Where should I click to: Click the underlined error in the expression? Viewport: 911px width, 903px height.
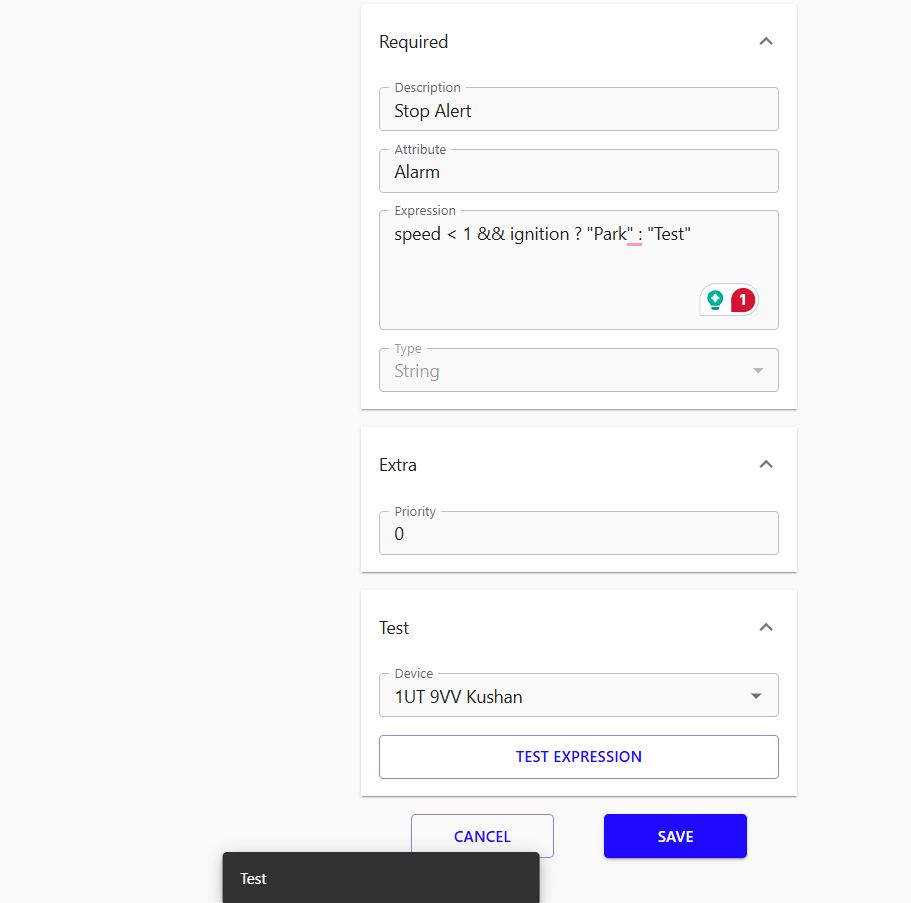[x=634, y=236]
